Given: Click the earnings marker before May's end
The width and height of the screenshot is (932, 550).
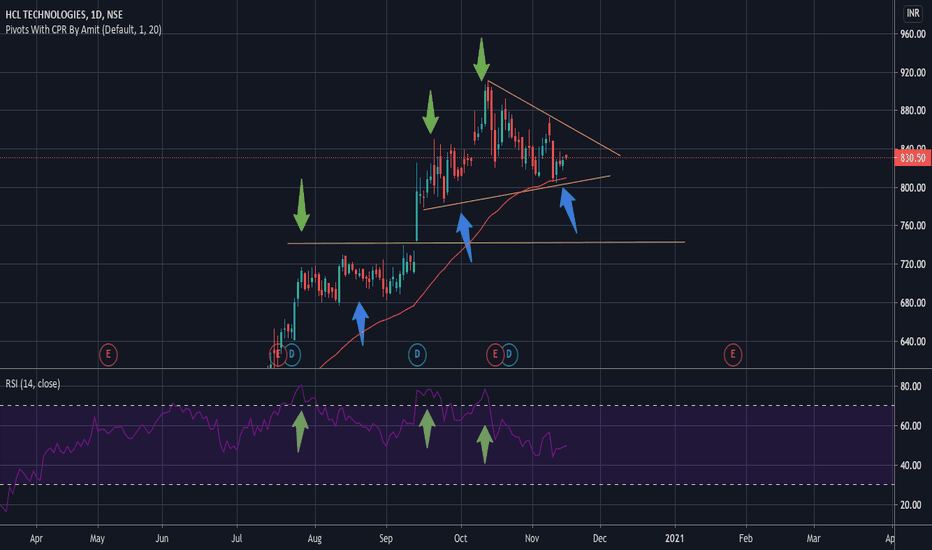Looking at the screenshot, I should 108,355.
